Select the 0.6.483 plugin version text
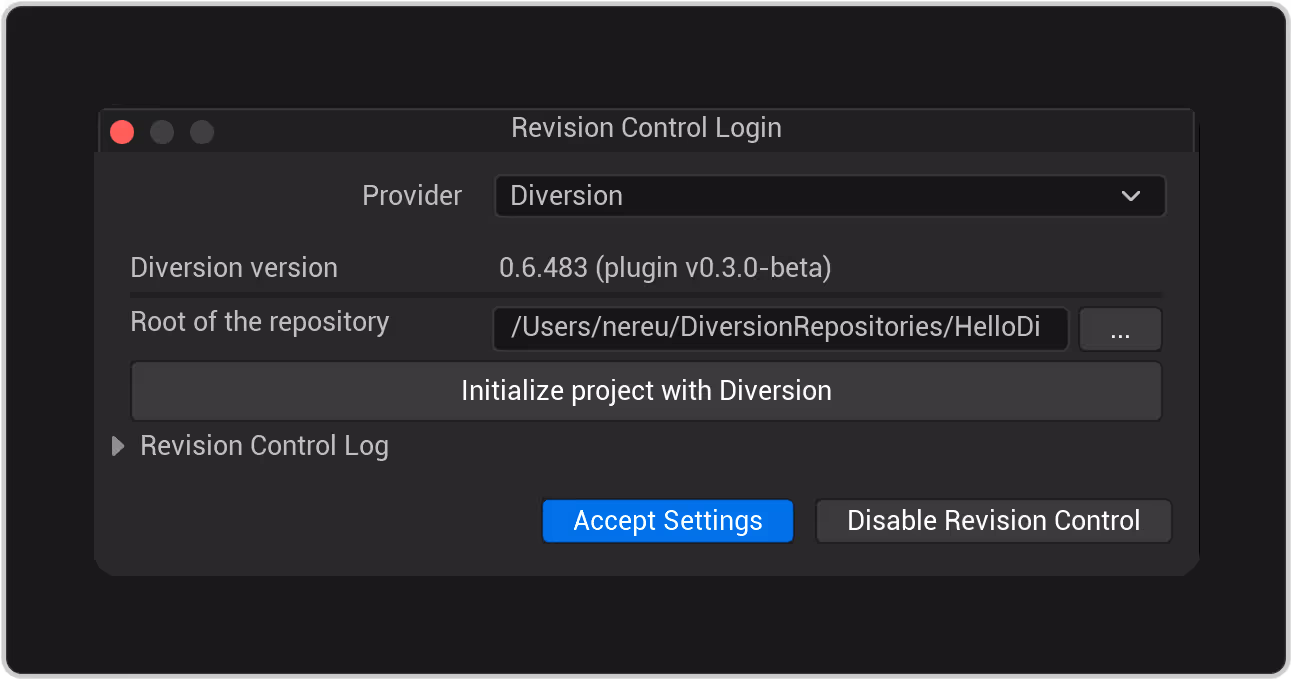 (x=665, y=268)
